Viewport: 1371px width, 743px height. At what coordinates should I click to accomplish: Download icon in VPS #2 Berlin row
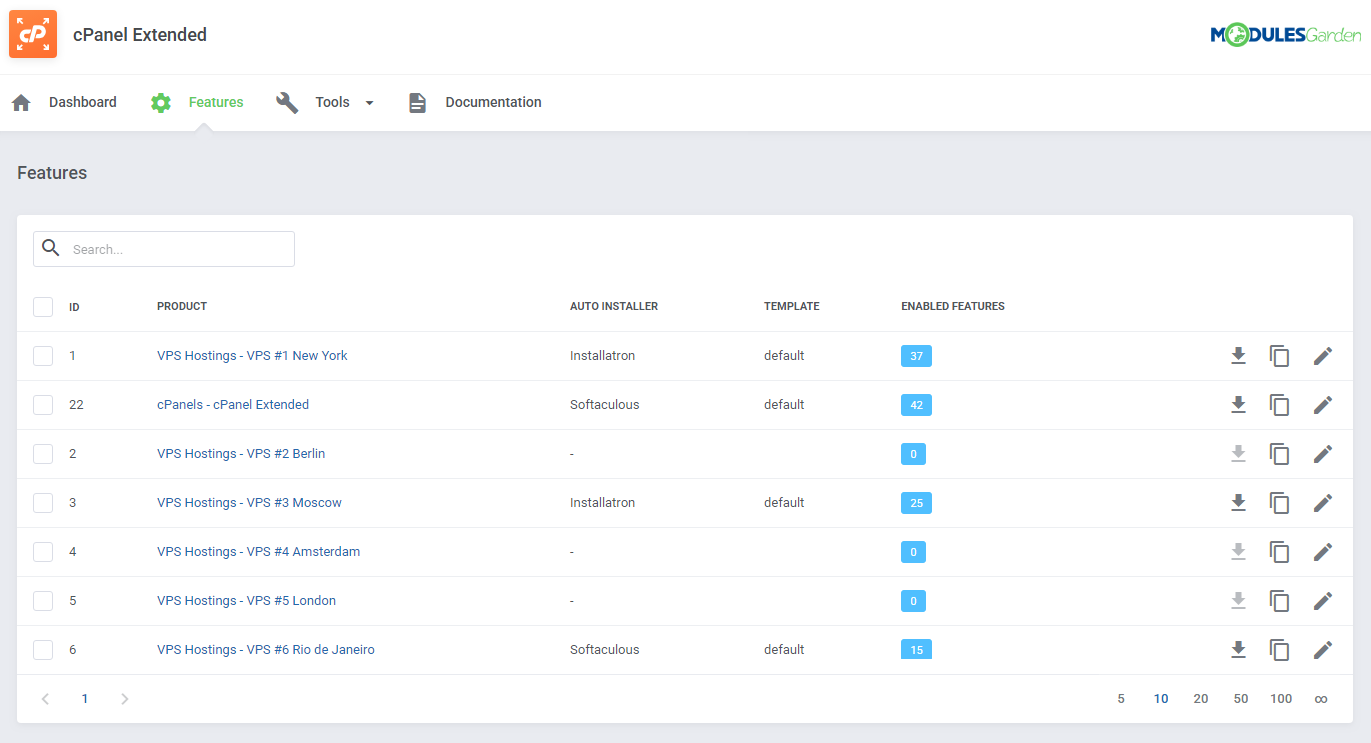[1238, 453]
